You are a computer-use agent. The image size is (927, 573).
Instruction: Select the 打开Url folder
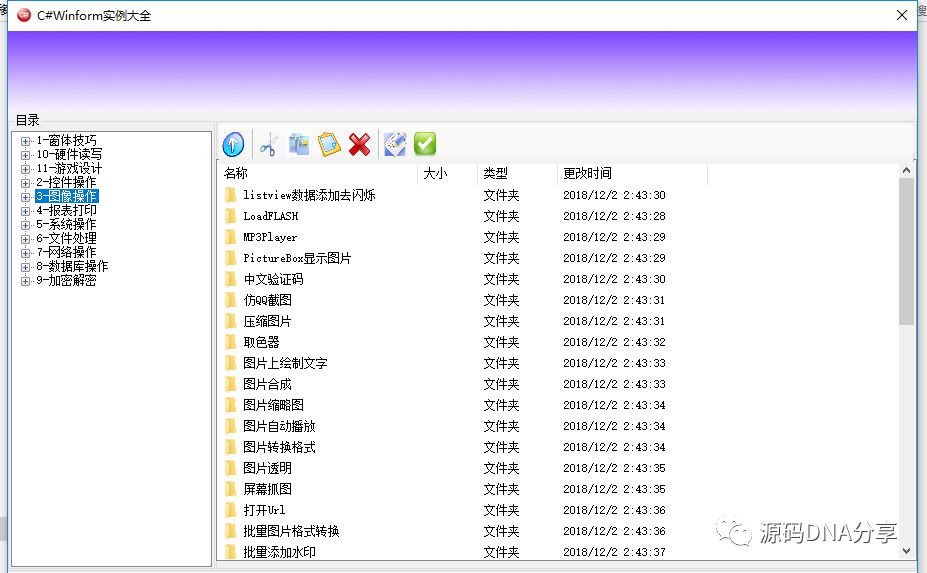tap(264, 510)
